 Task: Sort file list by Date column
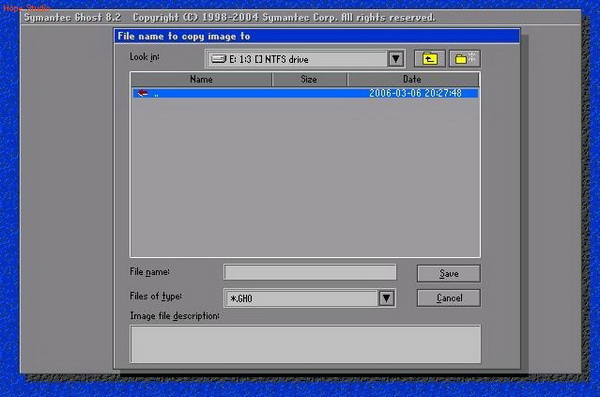coord(412,79)
